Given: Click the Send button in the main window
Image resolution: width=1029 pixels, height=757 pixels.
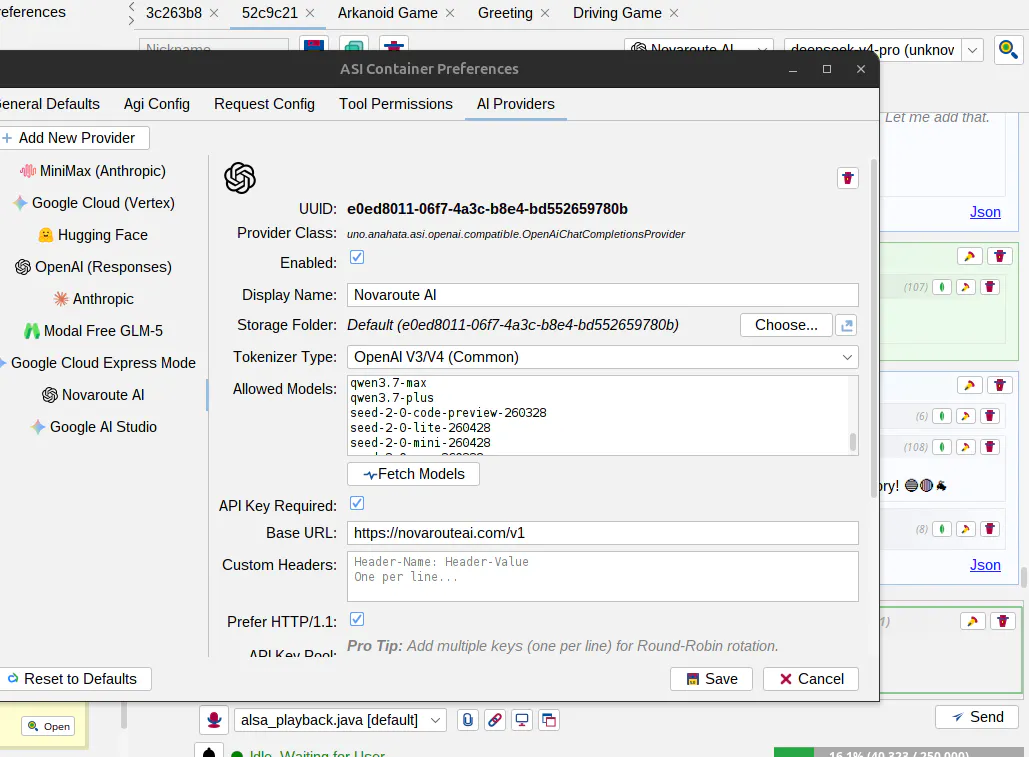Looking at the screenshot, I should pos(976,717).
